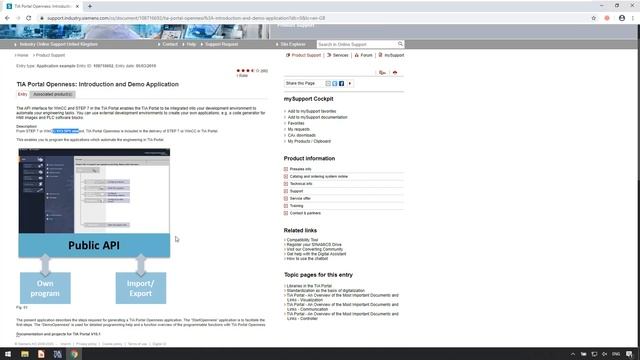The height and width of the screenshot is (360, 640).
Task: Switch to Chrome on taskbar
Action: pos(74,354)
